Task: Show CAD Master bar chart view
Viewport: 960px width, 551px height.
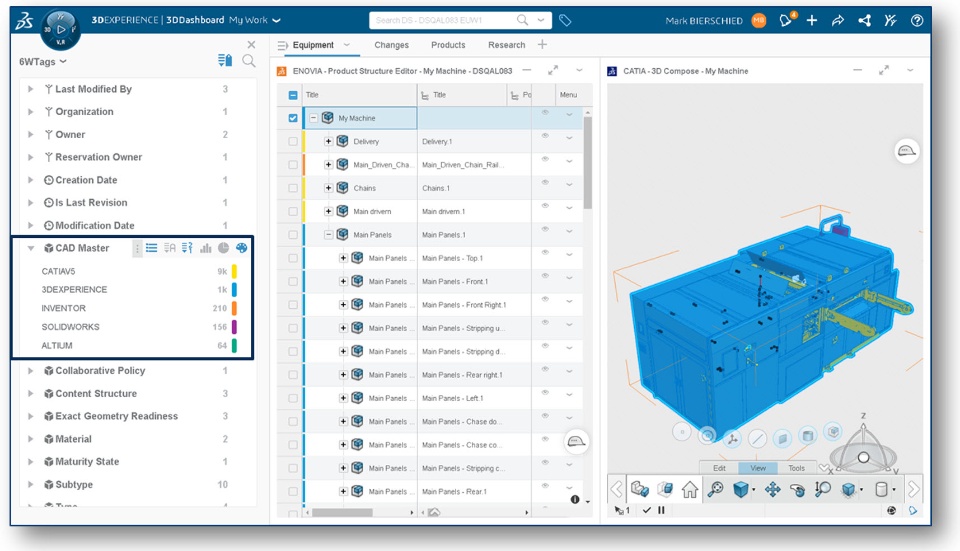Action: coord(206,248)
